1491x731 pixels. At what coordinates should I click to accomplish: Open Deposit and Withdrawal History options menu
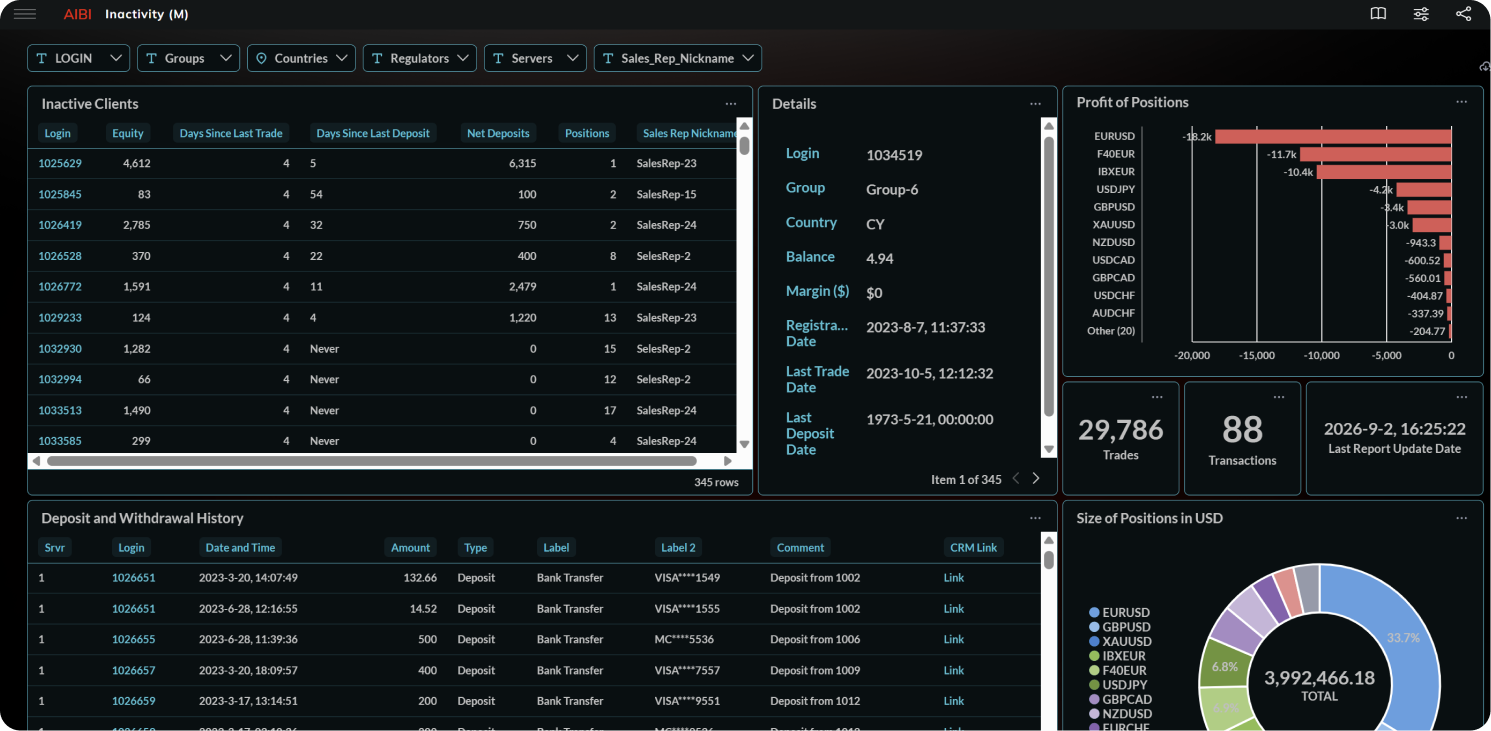coord(1036,518)
